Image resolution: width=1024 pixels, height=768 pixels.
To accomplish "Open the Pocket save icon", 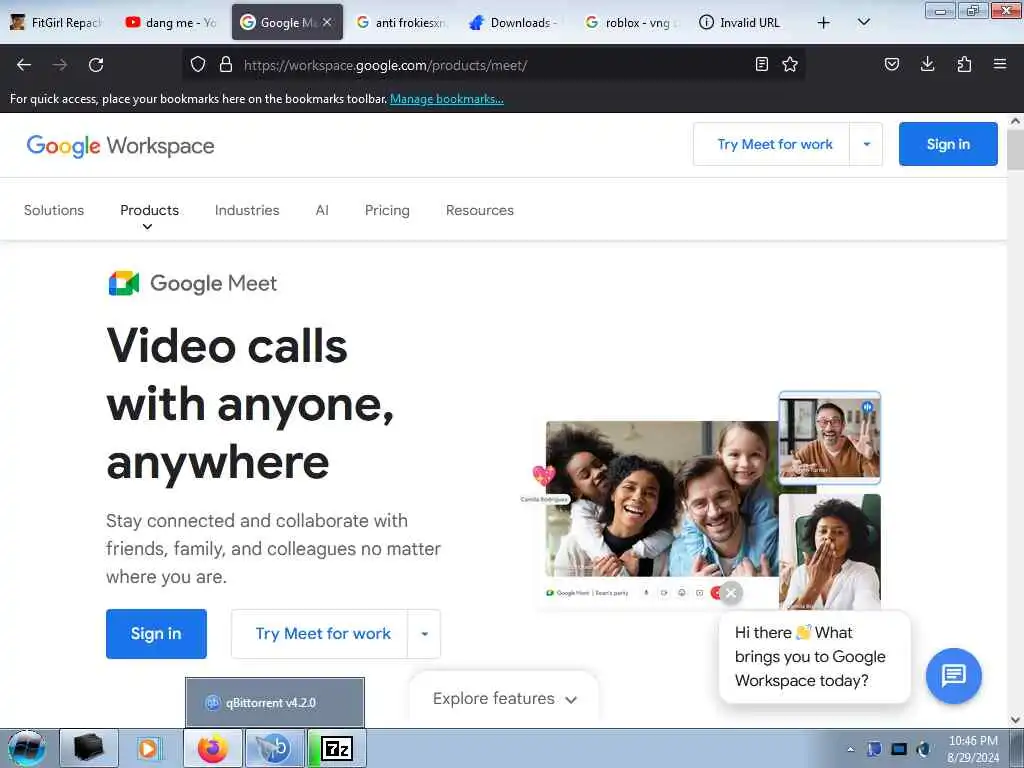I will 891,64.
